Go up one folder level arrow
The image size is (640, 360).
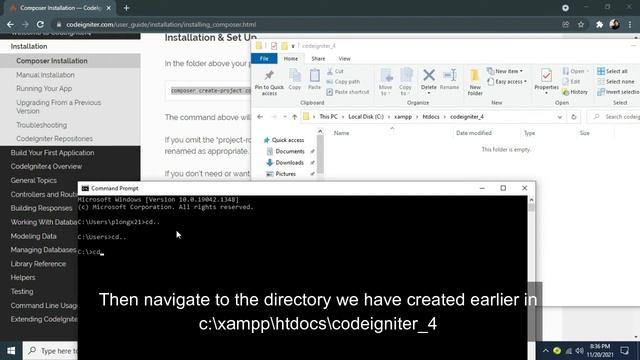point(294,117)
